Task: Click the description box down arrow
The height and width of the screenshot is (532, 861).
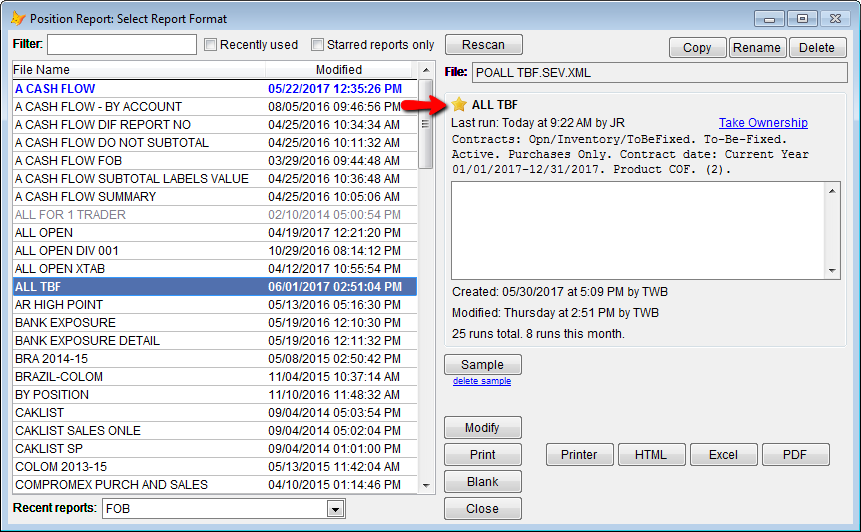Action: point(832,270)
